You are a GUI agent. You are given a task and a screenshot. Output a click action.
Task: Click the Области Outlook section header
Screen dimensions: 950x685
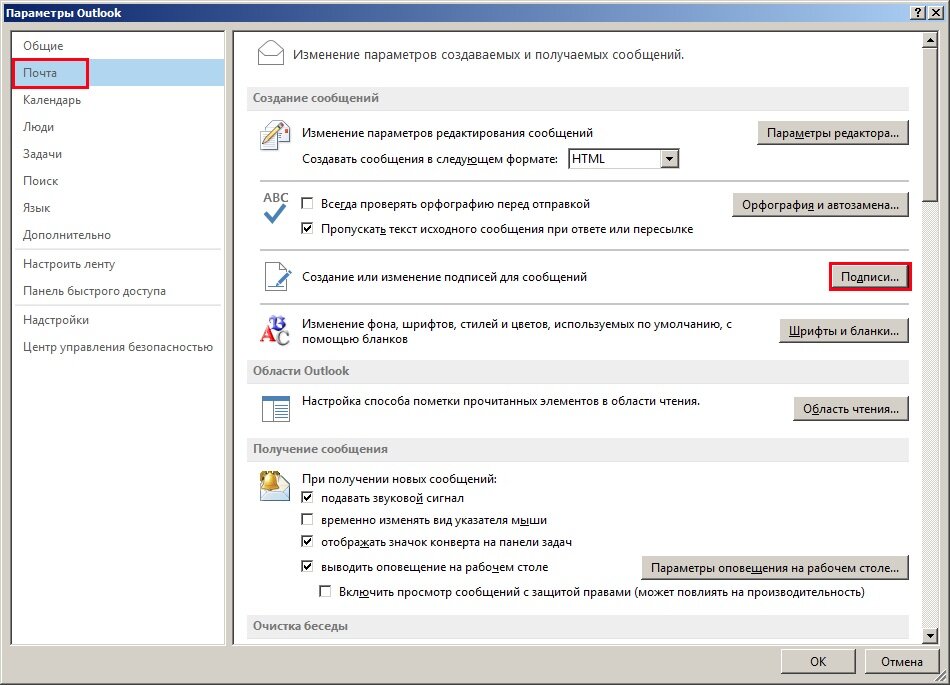[x=577, y=371]
